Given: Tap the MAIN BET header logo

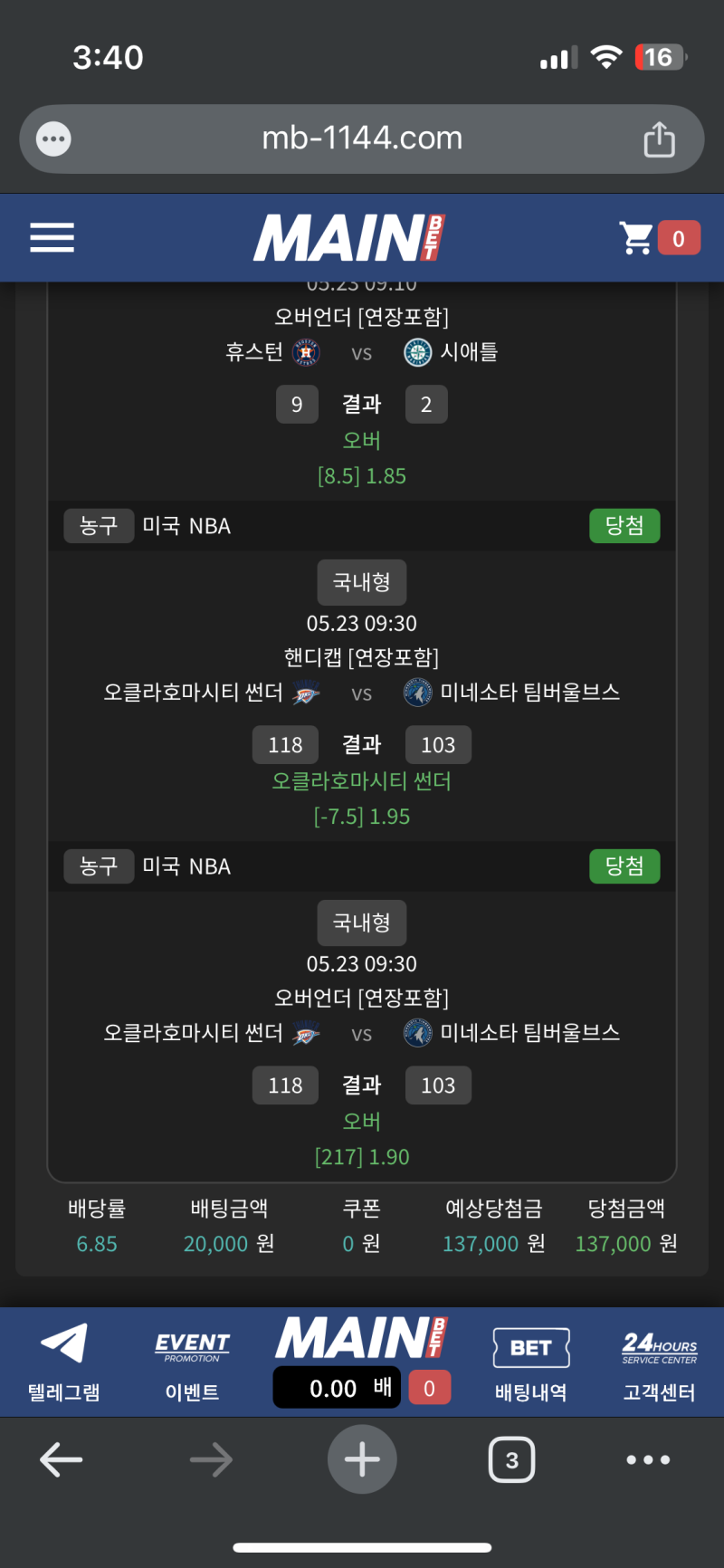Looking at the screenshot, I should point(349,238).
